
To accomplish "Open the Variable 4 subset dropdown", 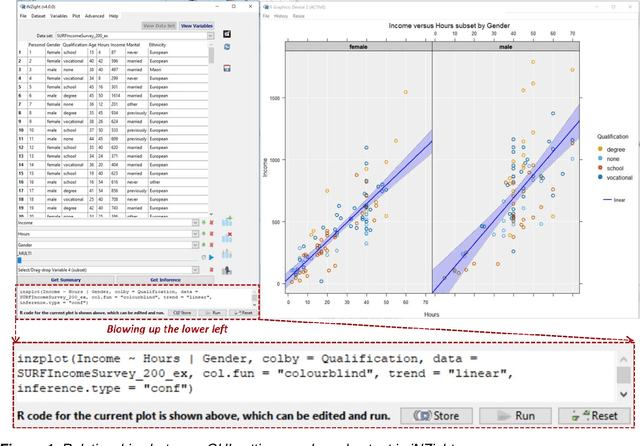I will (x=195, y=269).
